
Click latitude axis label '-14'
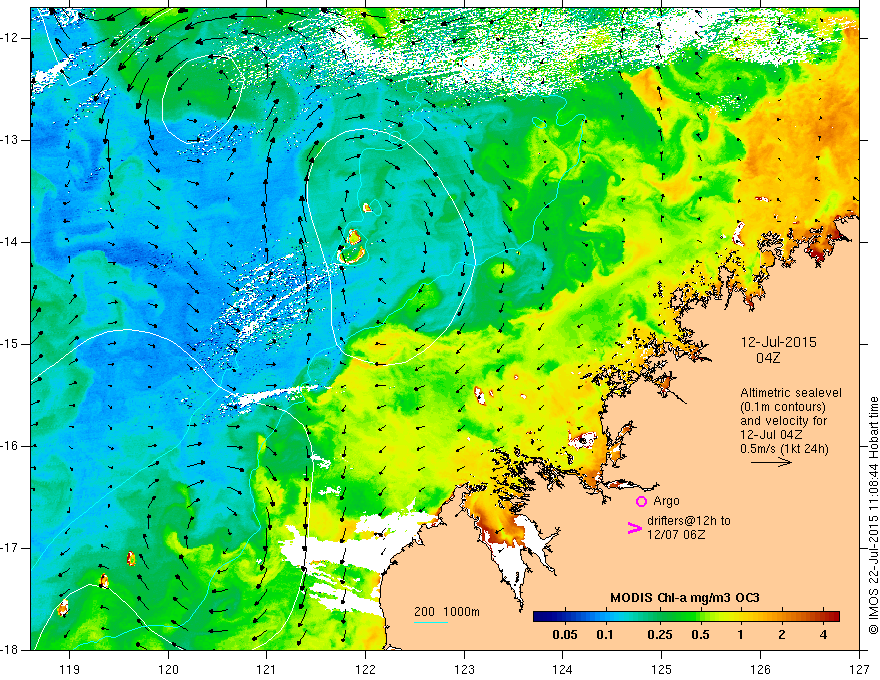(x=10, y=242)
